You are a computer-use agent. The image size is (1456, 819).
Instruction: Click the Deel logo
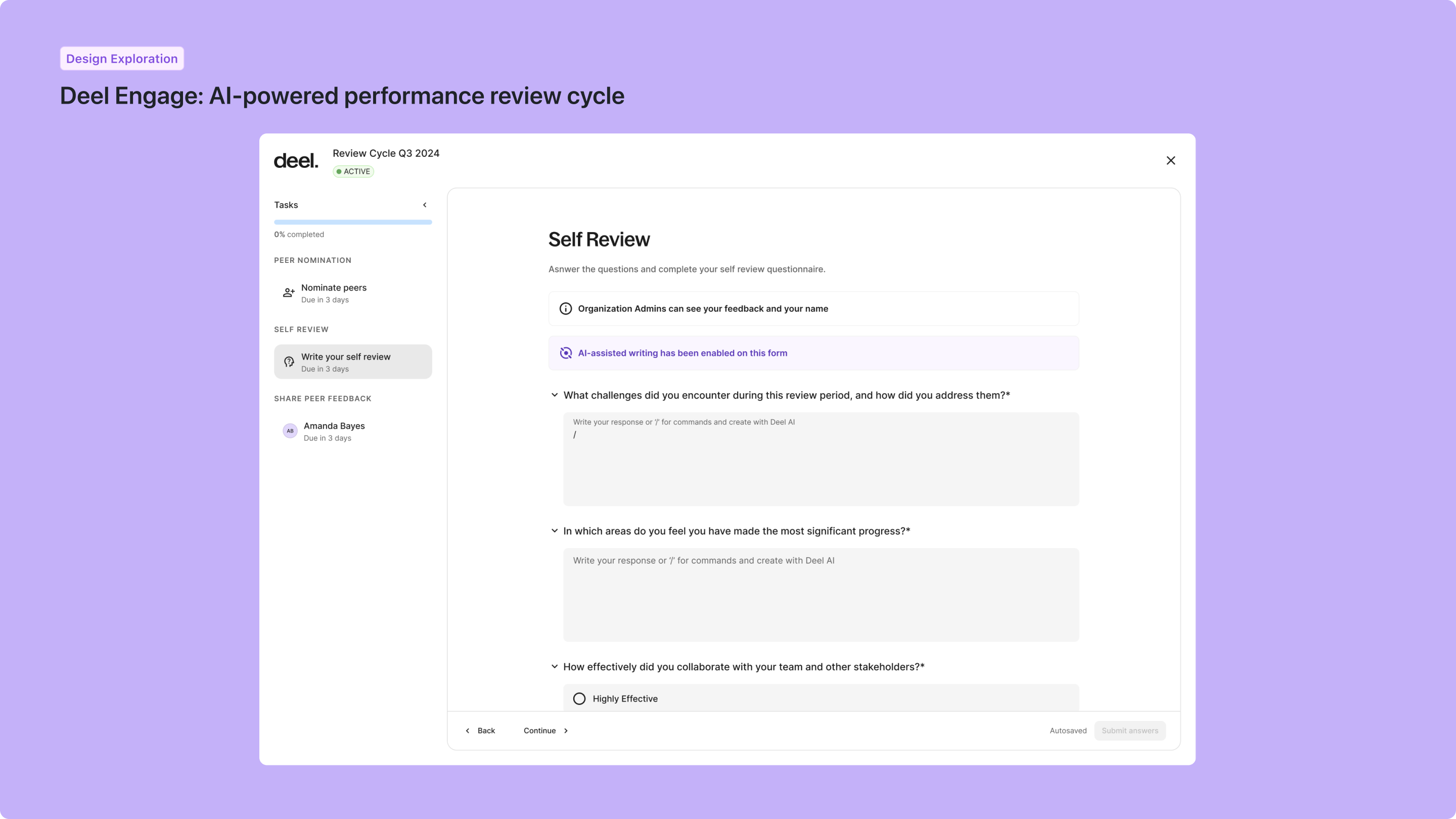click(x=296, y=161)
